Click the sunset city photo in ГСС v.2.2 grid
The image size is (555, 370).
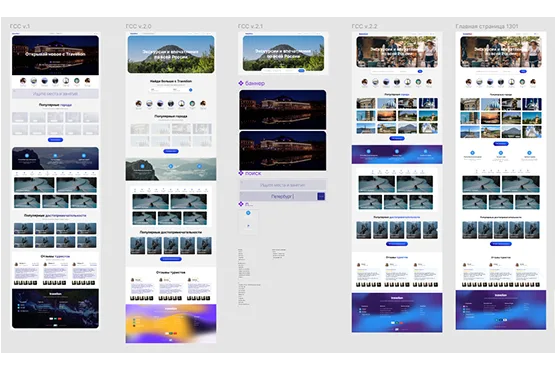coord(387,115)
